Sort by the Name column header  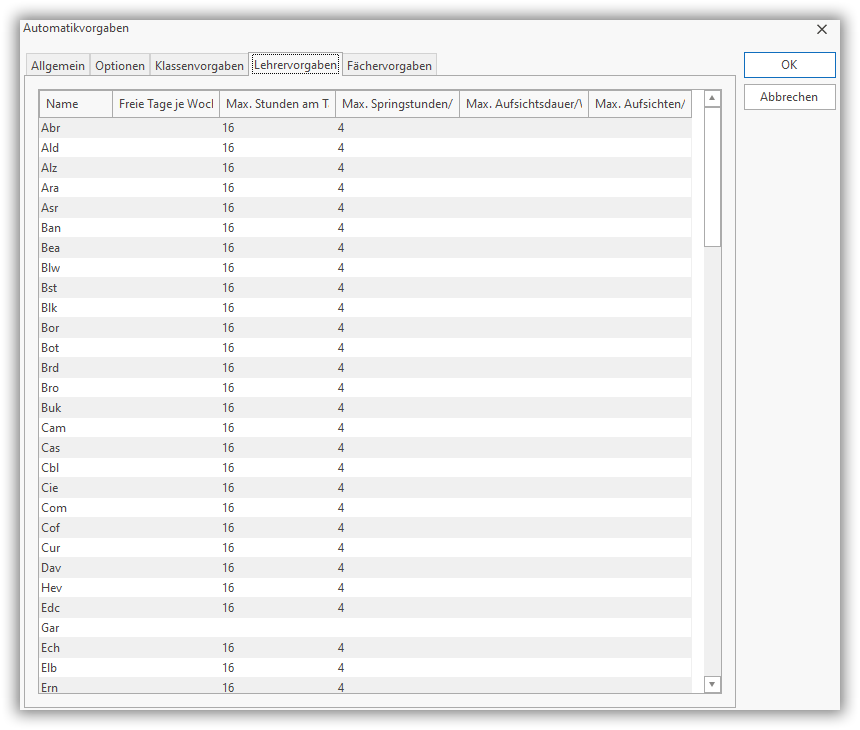coord(75,104)
